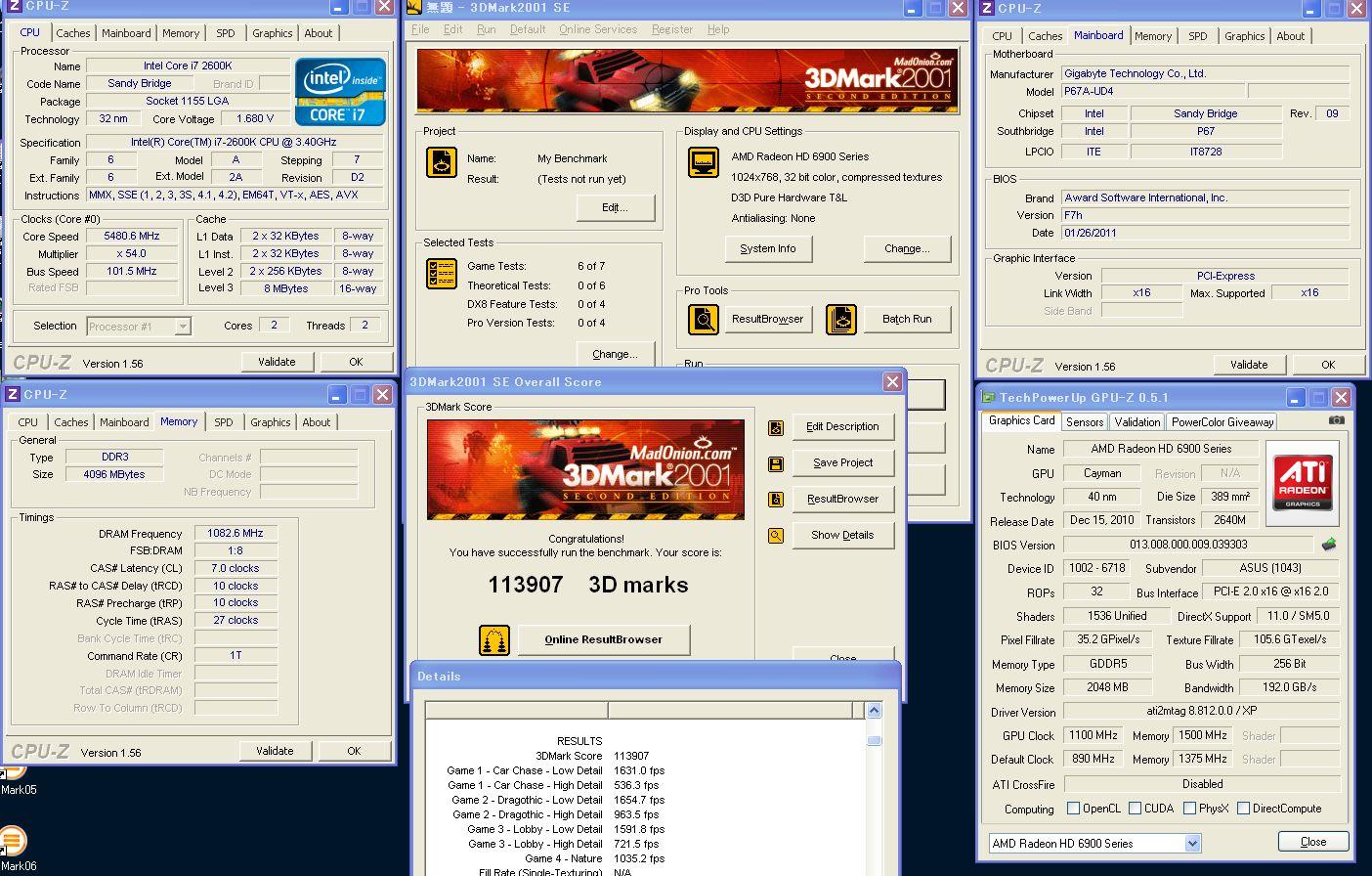Open the Validation tab in GPU-Z
Image resolution: width=1372 pixels, height=876 pixels.
tap(1136, 422)
